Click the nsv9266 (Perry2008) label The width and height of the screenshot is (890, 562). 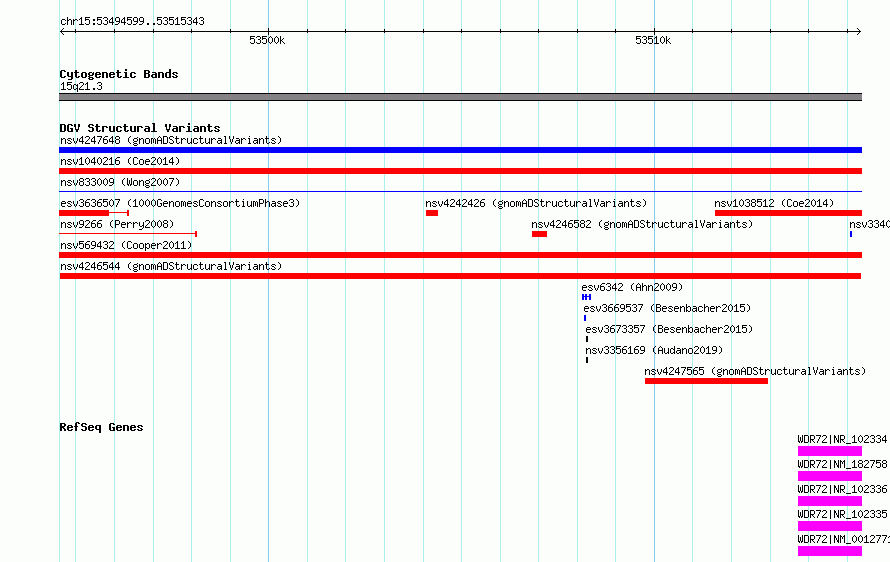coord(117,224)
